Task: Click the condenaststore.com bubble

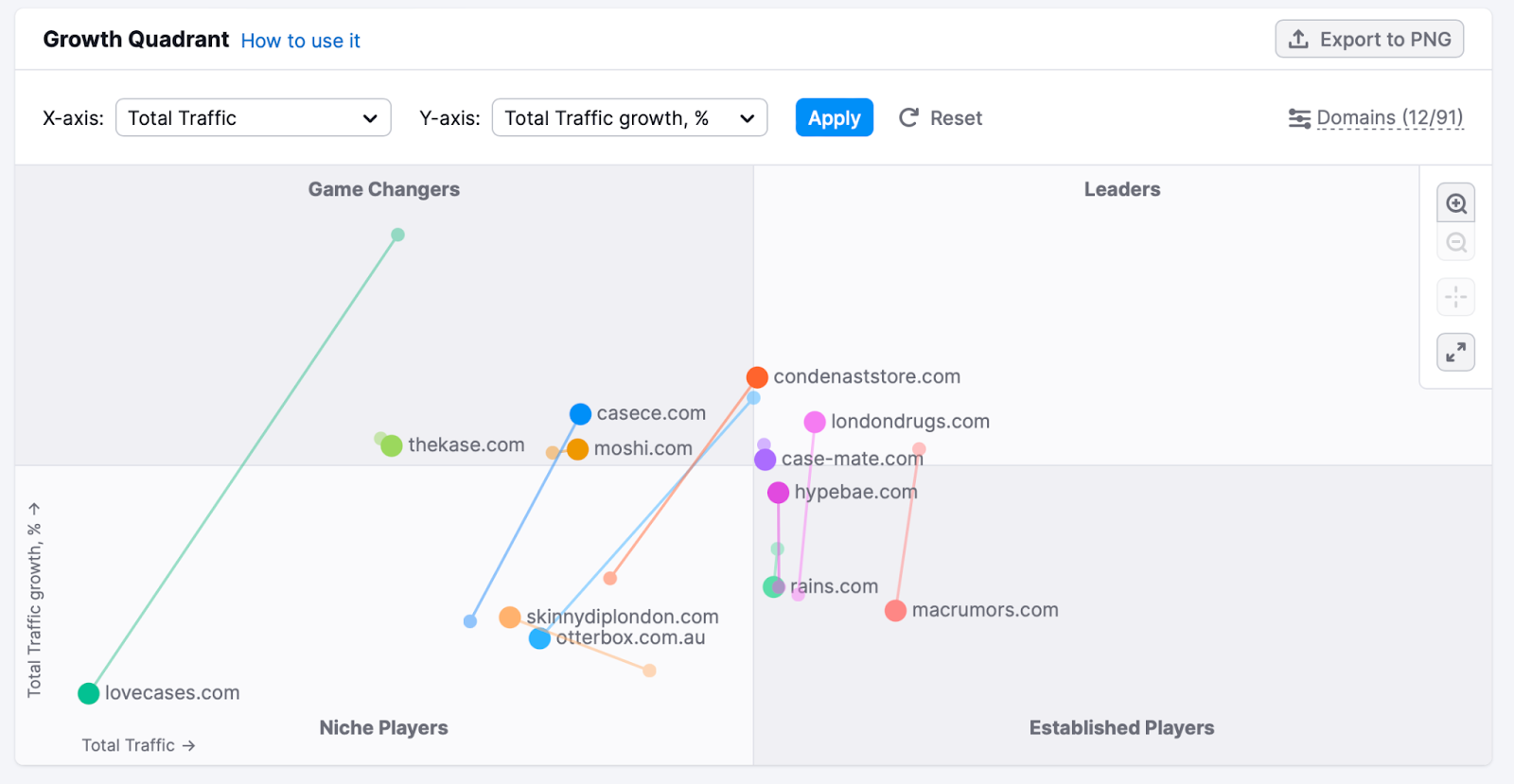Action: click(x=757, y=376)
